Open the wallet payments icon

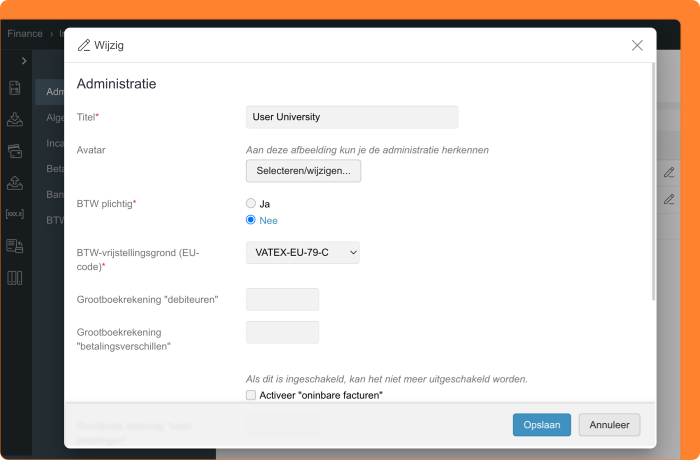coord(15,151)
